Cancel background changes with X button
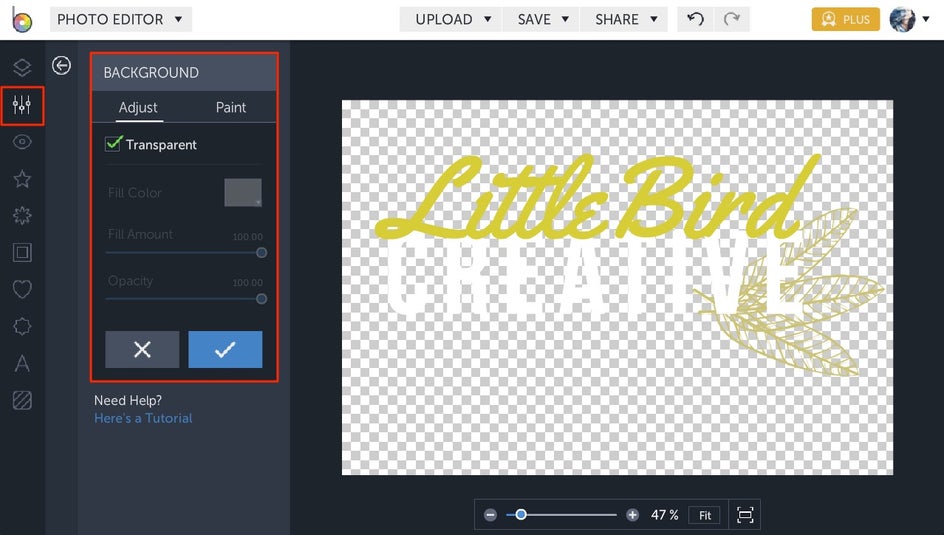This screenshot has height=535, width=944. tap(142, 349)
